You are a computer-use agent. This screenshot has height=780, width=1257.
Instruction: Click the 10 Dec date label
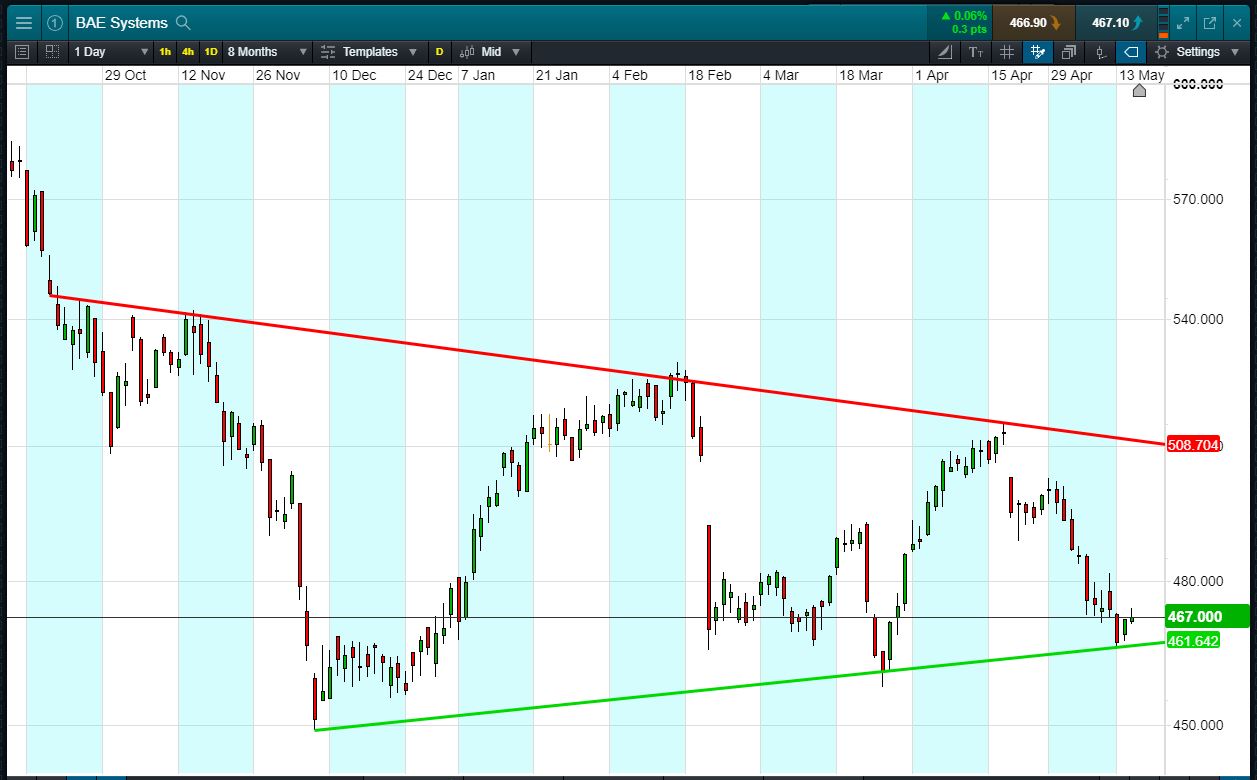point(354,75)
